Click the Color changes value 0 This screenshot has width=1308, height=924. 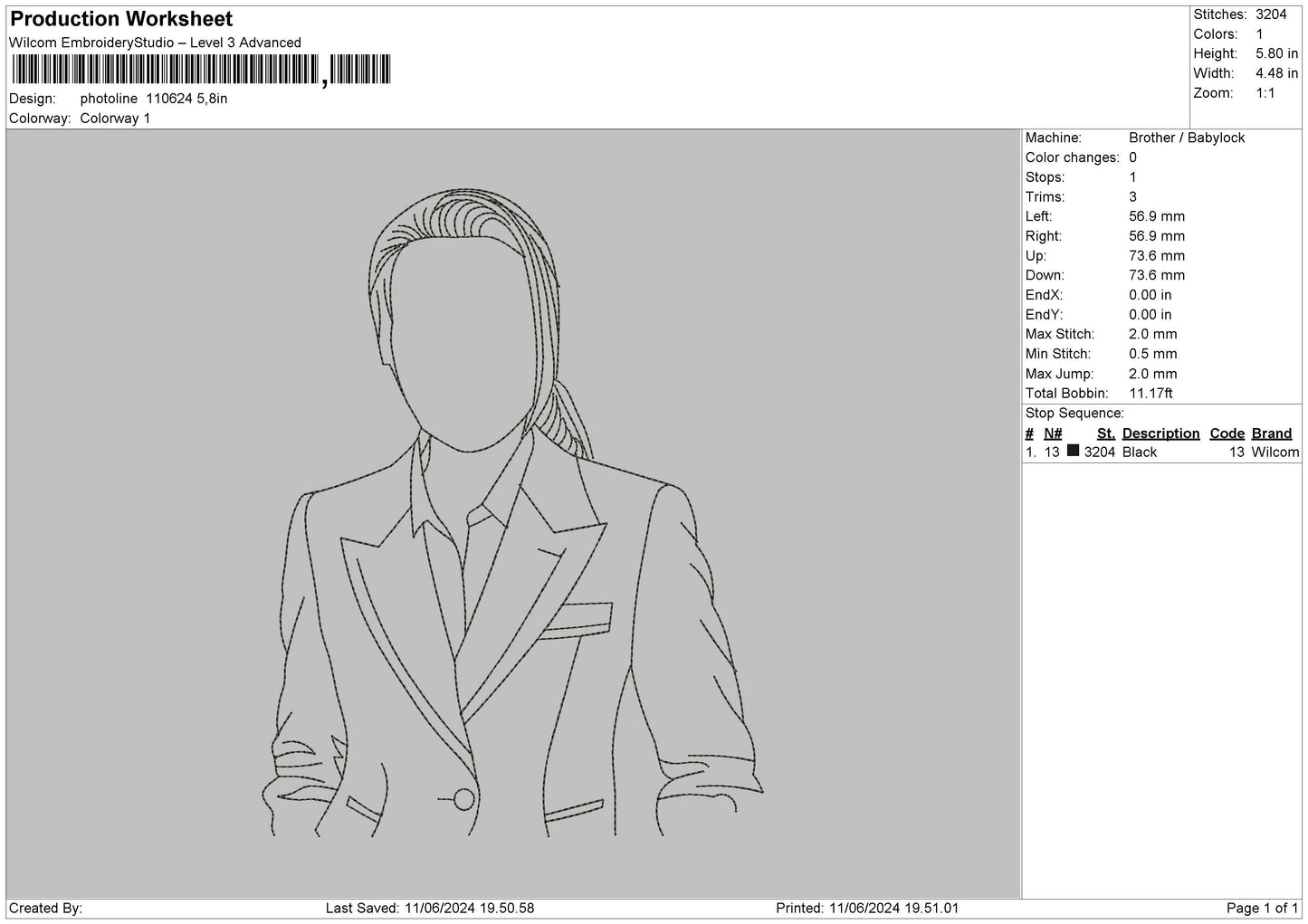[1132, 157]
